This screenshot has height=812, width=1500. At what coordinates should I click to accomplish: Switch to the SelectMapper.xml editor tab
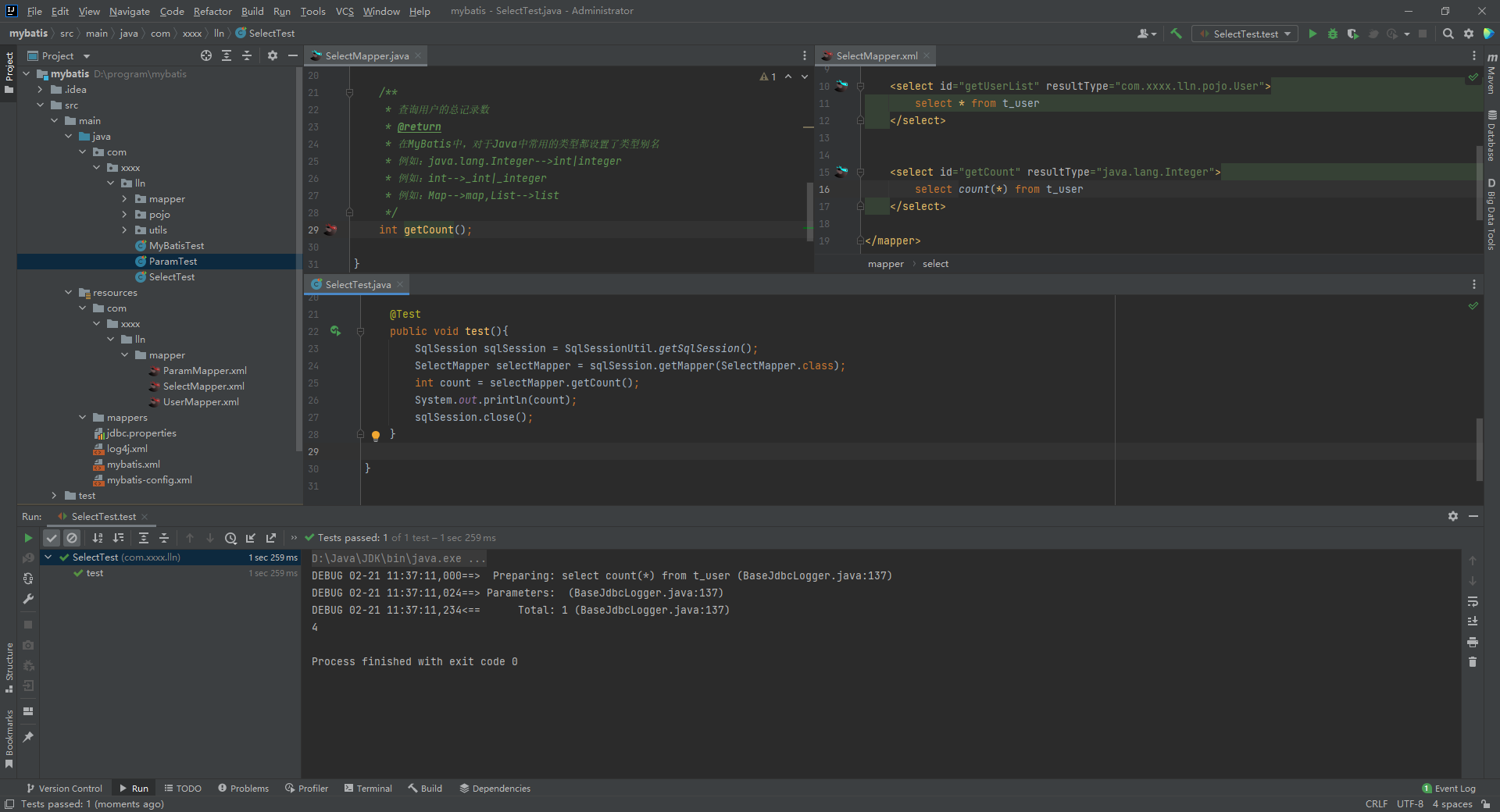[876, 55]
